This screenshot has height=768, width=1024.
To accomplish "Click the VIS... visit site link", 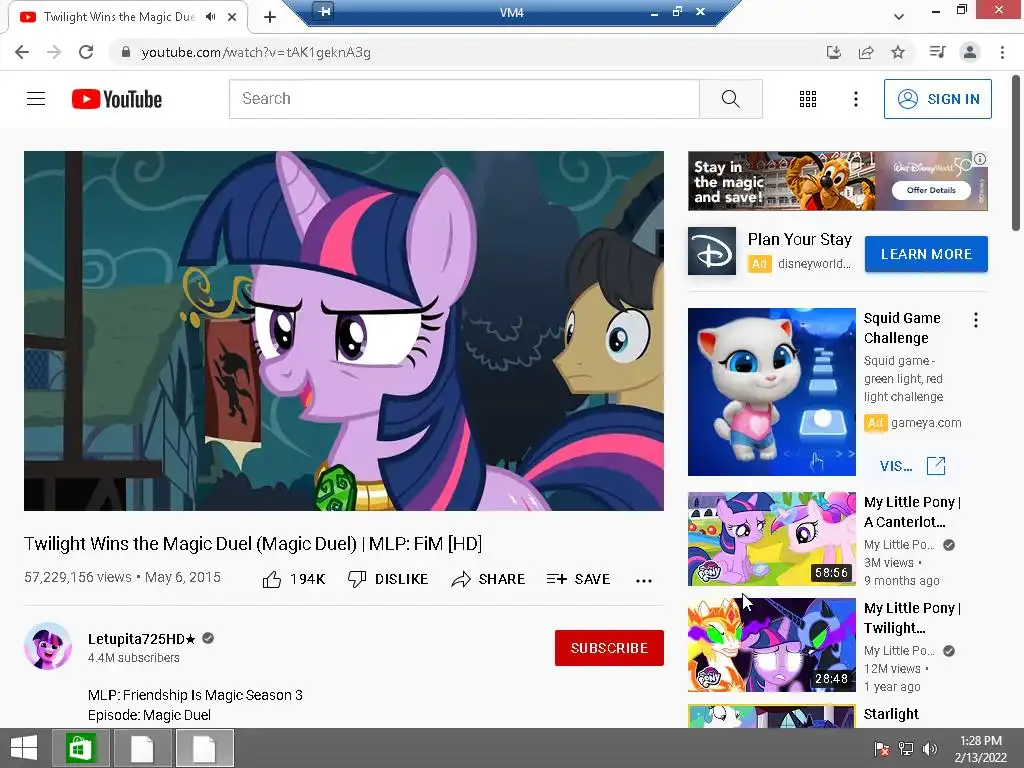I will coord(896,466).
